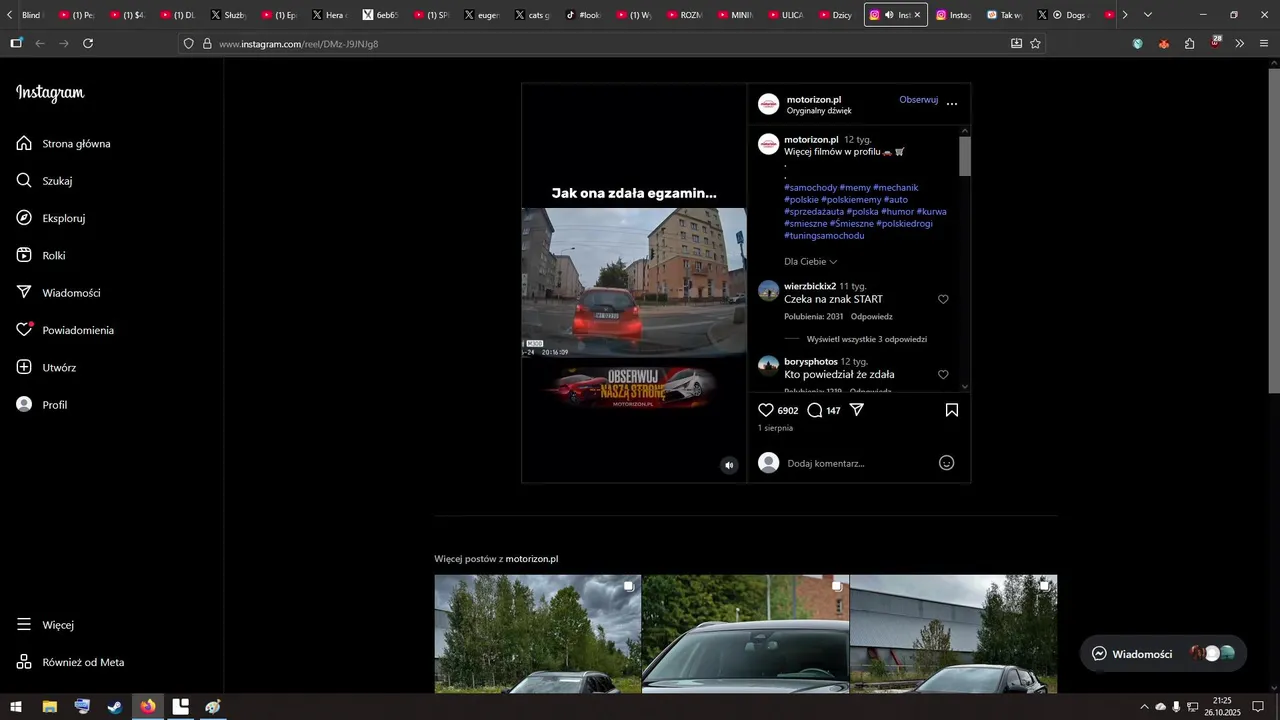Open list all tabs dropdown

pos(1147,15)
